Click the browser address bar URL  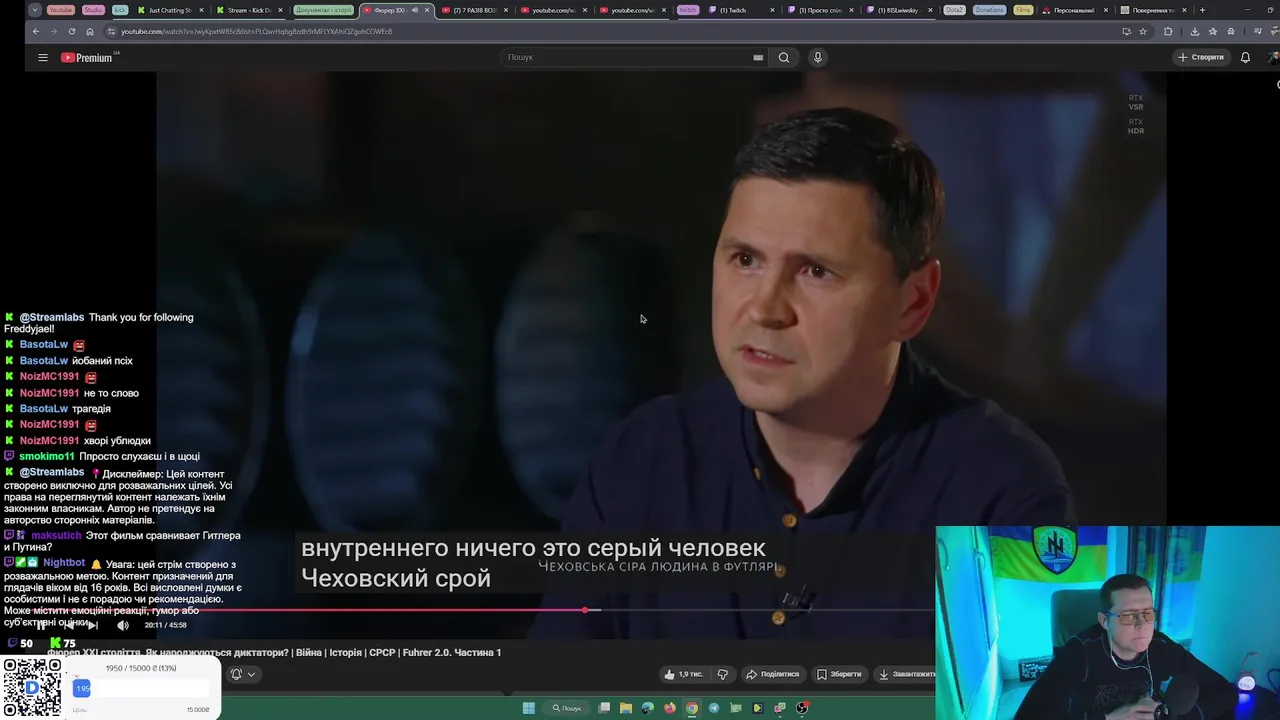(257, 31)
